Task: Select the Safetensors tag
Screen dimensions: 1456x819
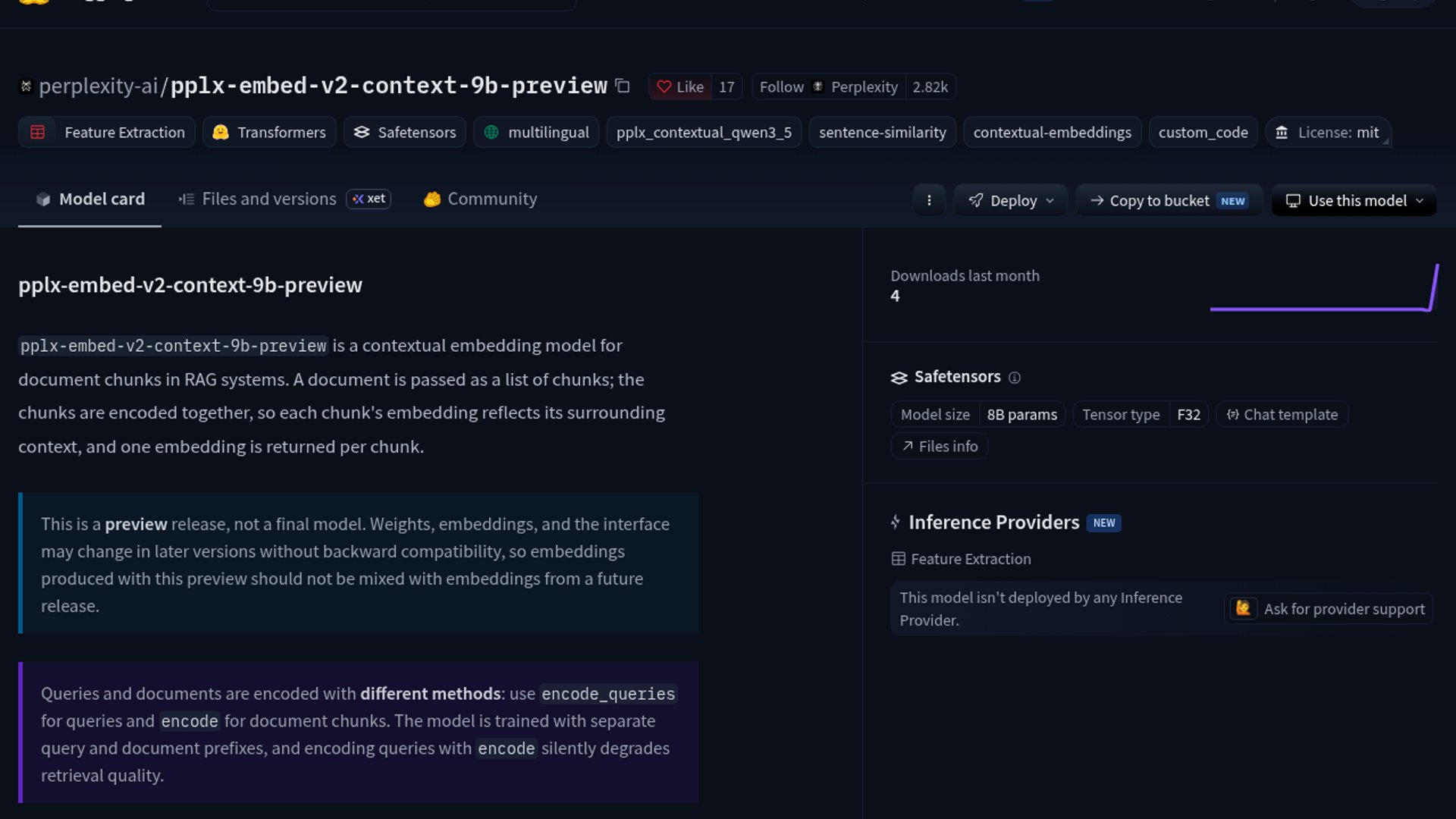Action: (x=405, y=132)
